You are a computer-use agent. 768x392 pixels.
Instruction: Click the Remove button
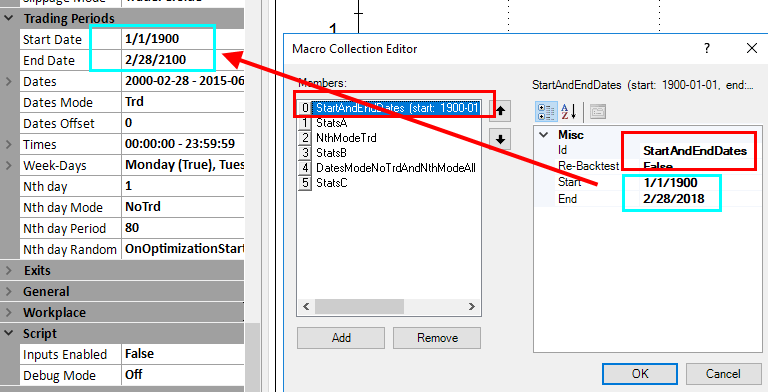click(437, 338)
